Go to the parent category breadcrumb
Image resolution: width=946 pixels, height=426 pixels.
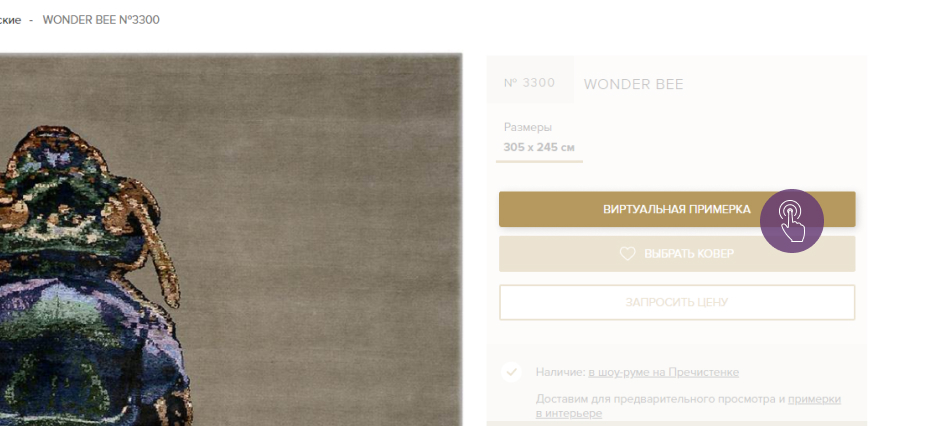(x=10, y=20)
